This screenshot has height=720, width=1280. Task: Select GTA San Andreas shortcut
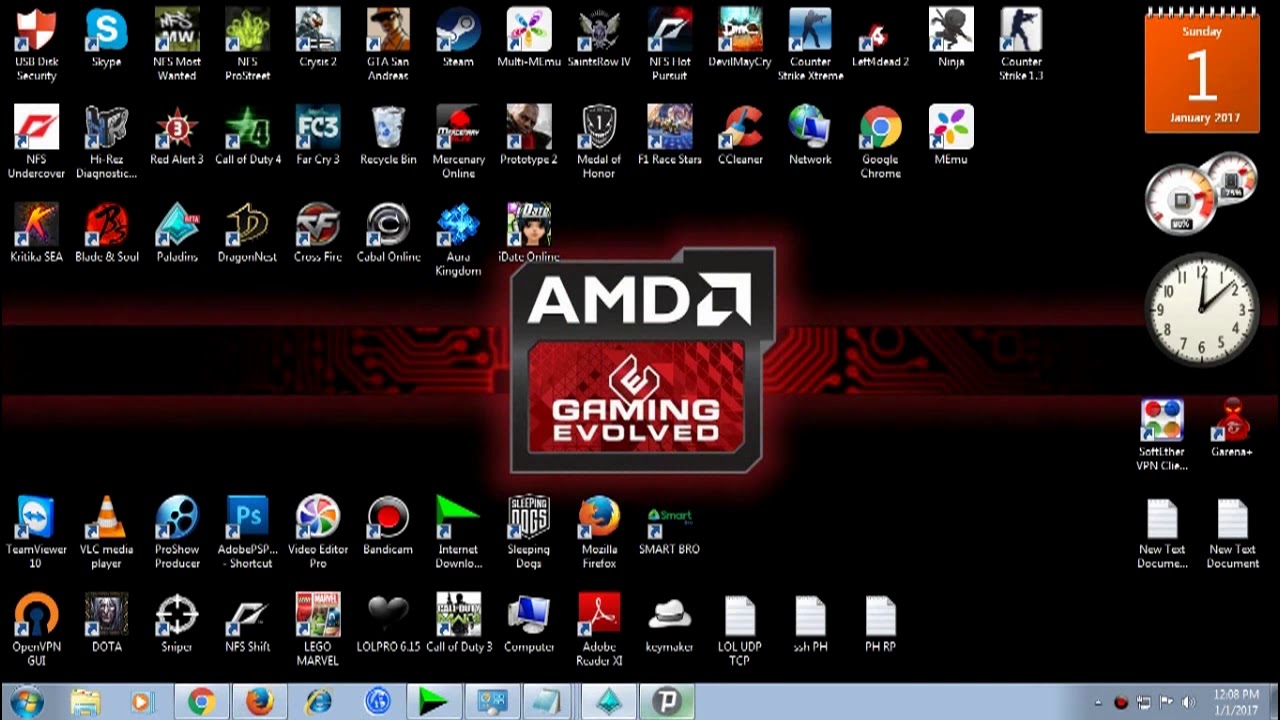point(388,45)
